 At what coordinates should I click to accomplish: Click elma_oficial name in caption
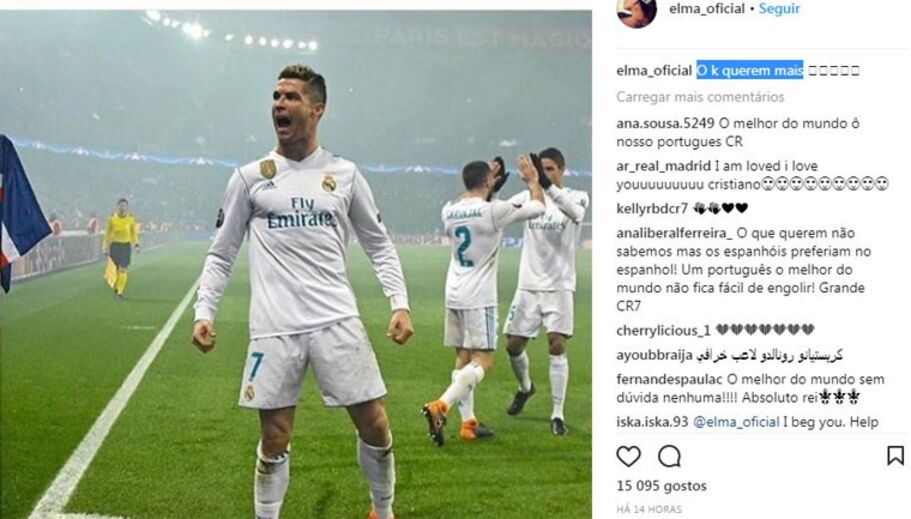pos(654,71)
